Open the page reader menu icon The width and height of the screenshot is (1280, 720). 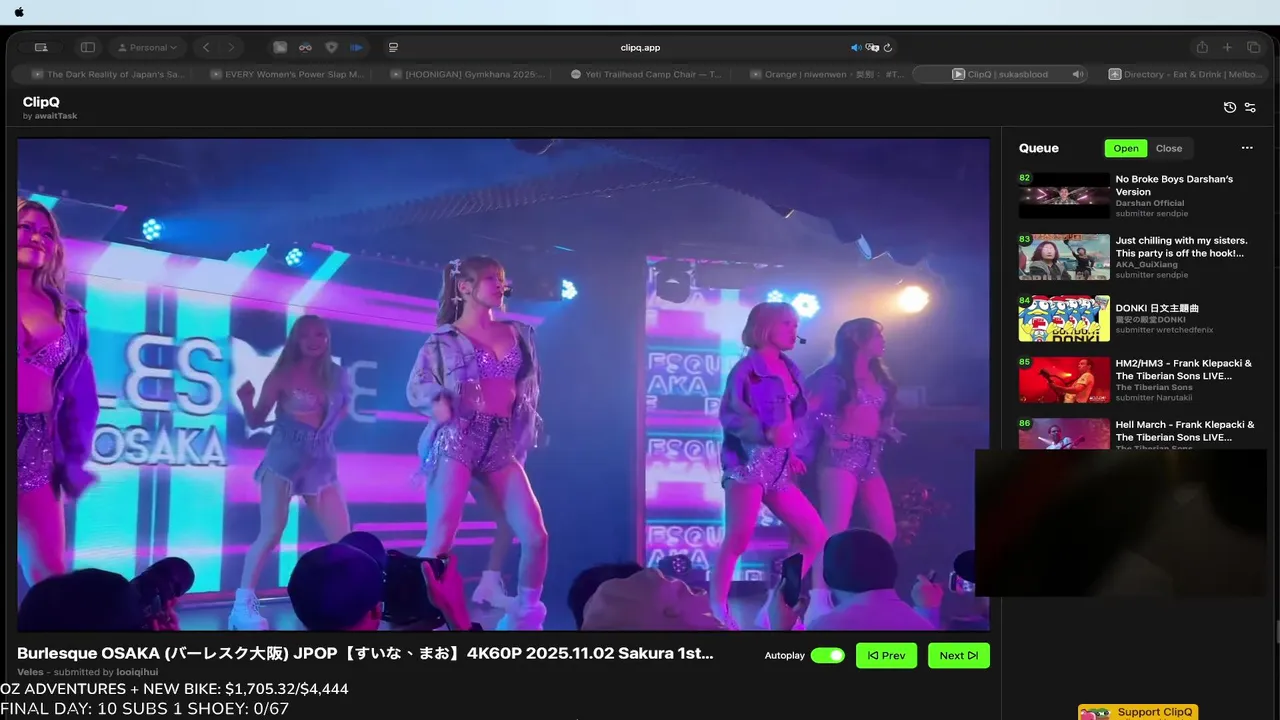pyautogui.click(x=393, y=47)
